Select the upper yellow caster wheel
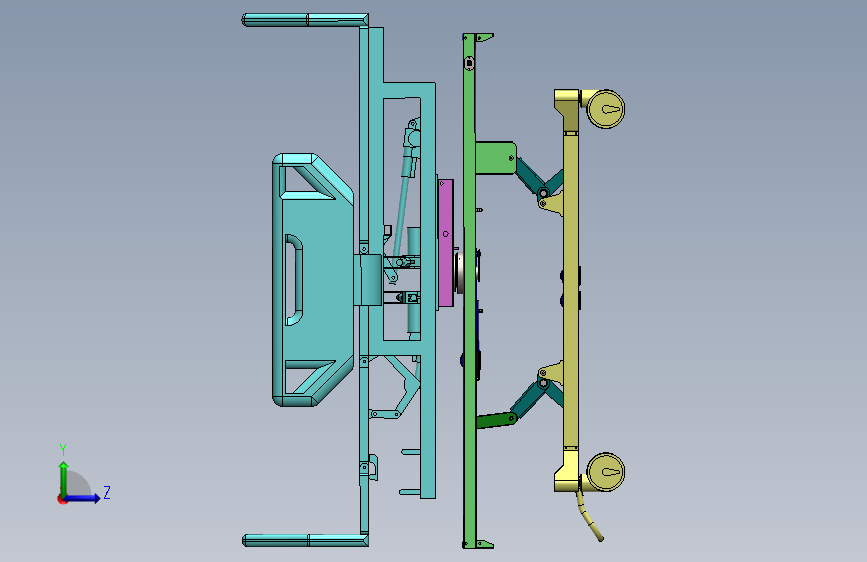The image size is (867, 562). click(605, 109)
